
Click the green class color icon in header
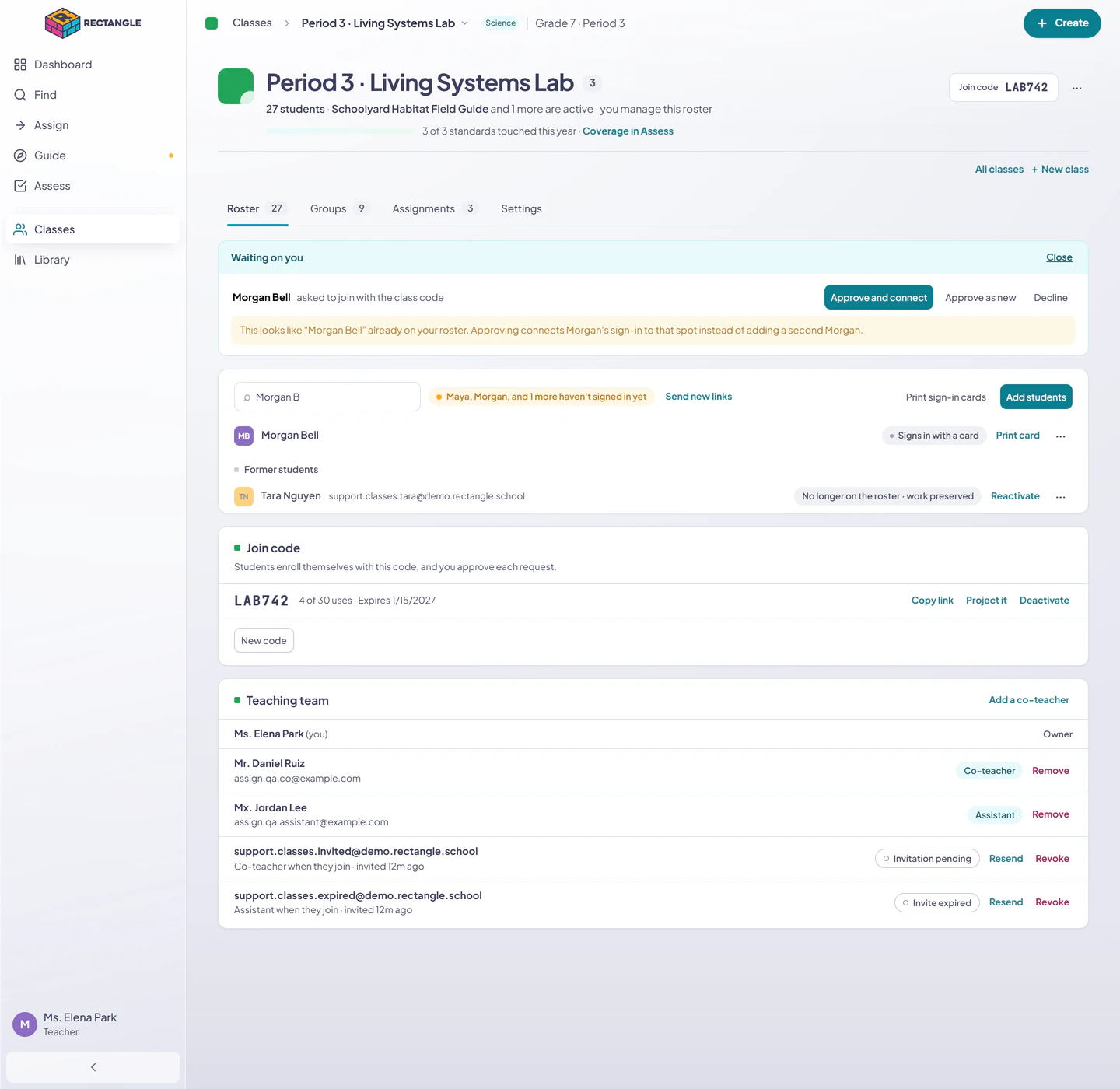click(x=236, y=86)
